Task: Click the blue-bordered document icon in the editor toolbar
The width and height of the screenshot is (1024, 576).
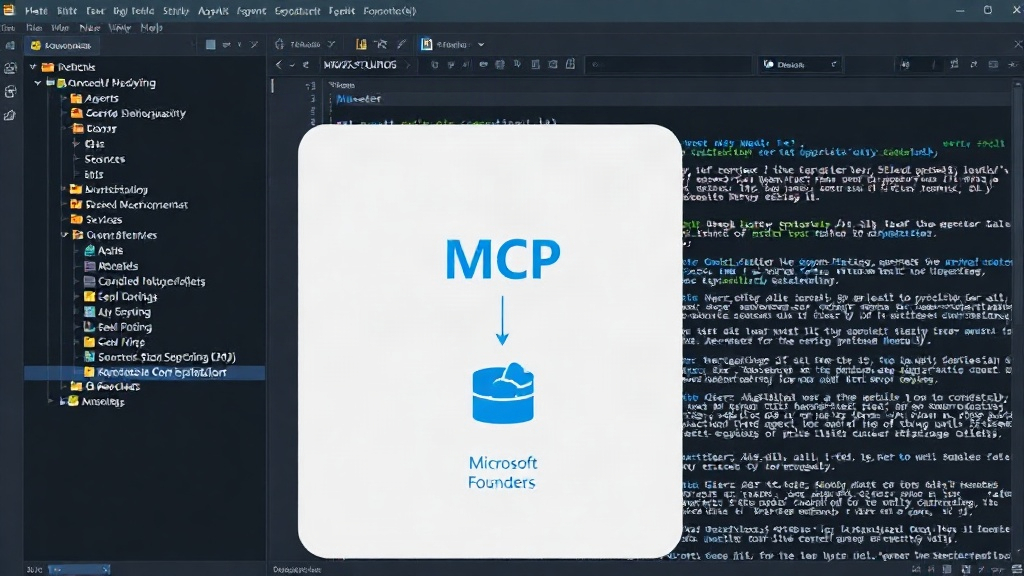Action: [x=426, y=44]
